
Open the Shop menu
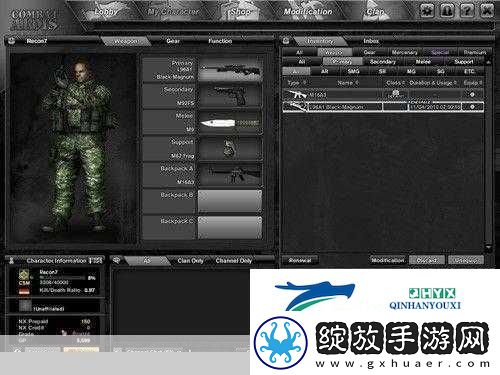[x=240, y=12]
